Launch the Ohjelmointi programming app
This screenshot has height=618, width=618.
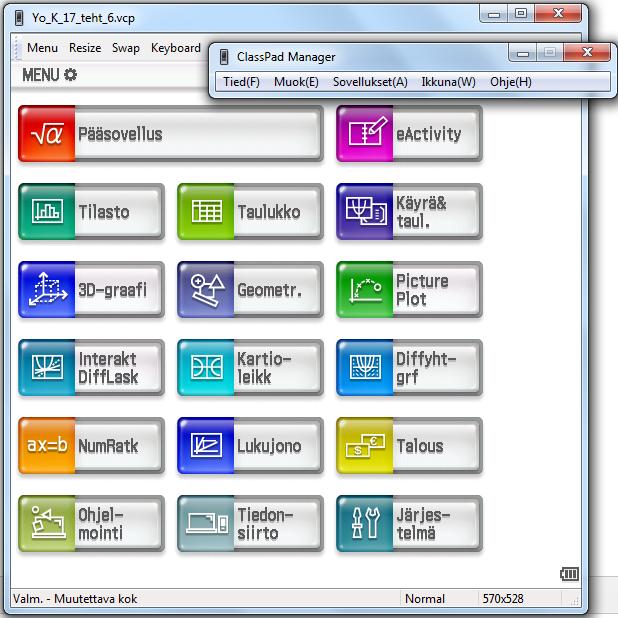pos(91,524)
